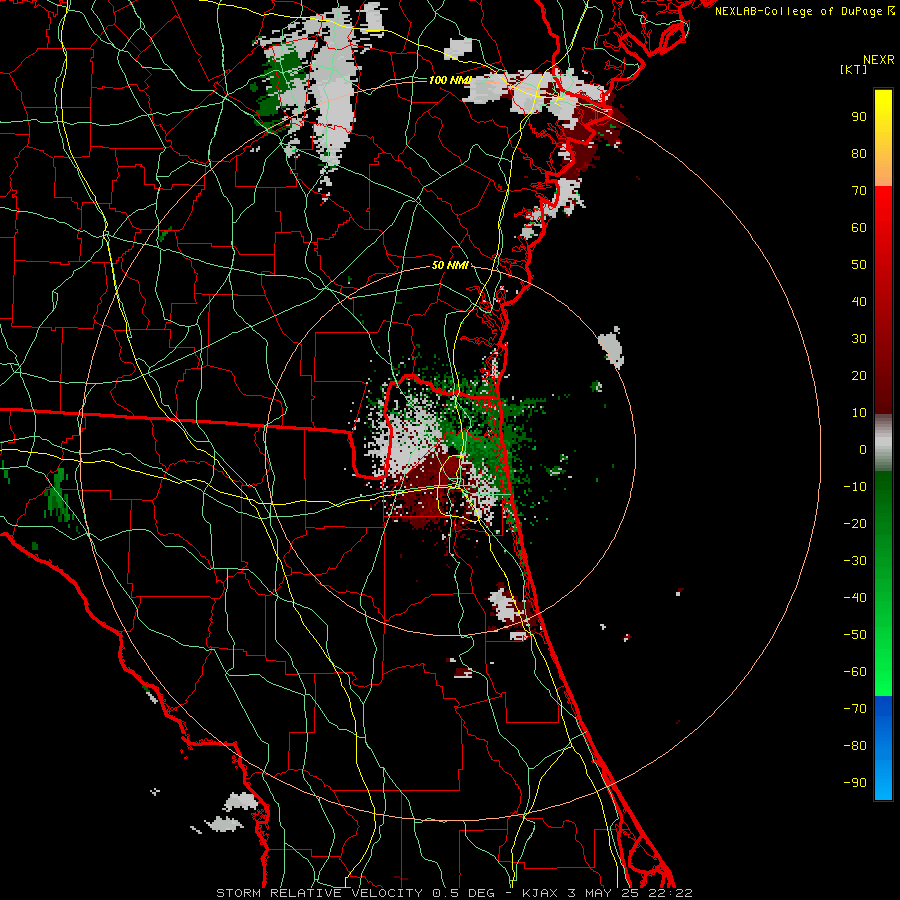
Task: Click the Storm Relative Velocity caption text
Action: tap(320, 893)
